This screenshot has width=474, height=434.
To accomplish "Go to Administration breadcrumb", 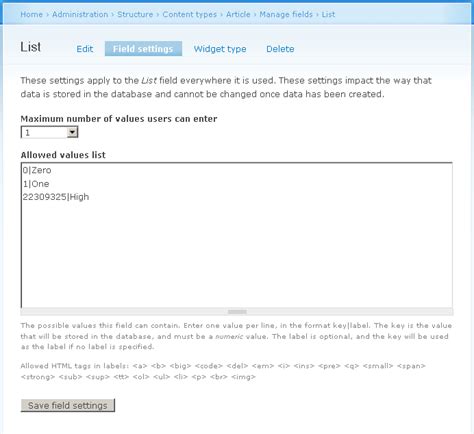I will tap(80, 14).
